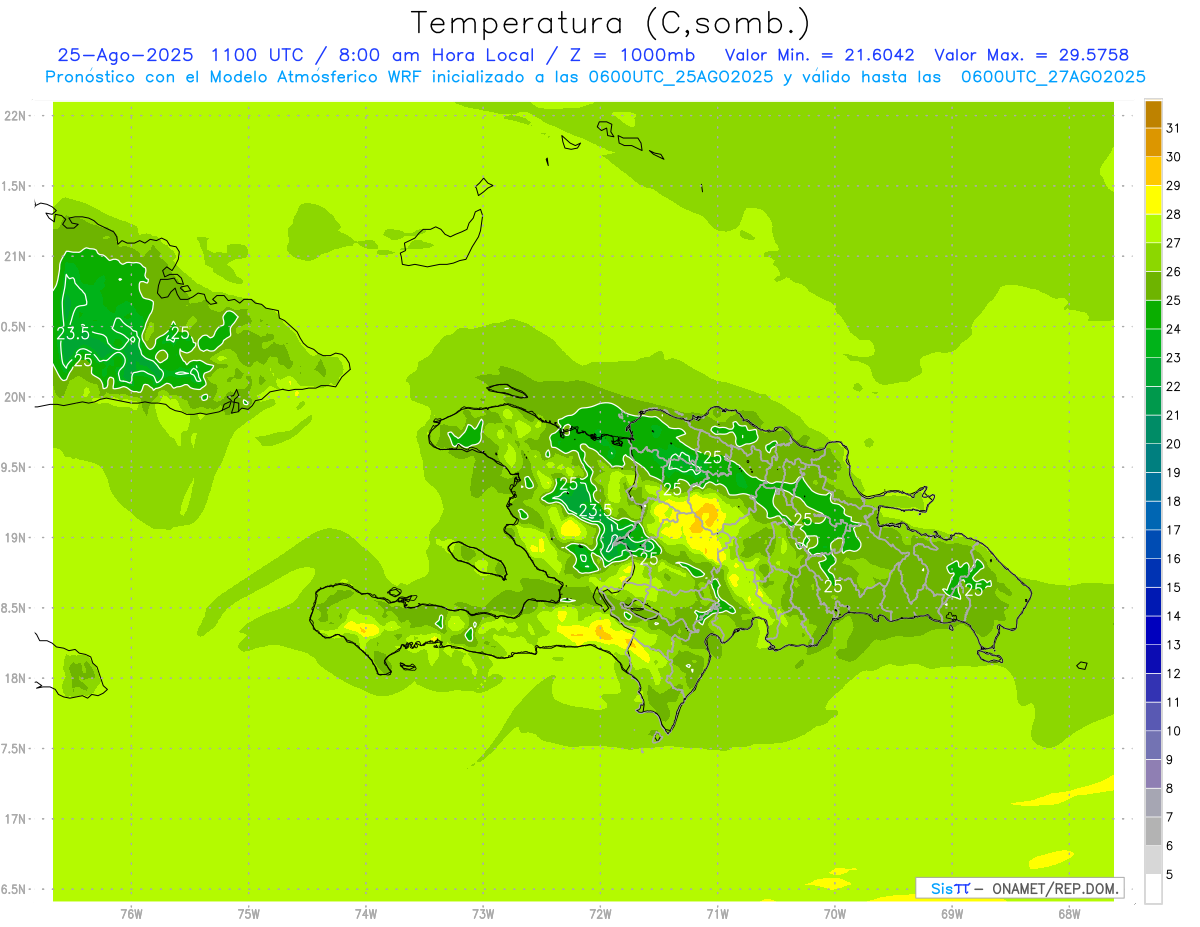
Task: Pick the teal legend swatch between 19 and 20
Action: tap(1153, 458)
